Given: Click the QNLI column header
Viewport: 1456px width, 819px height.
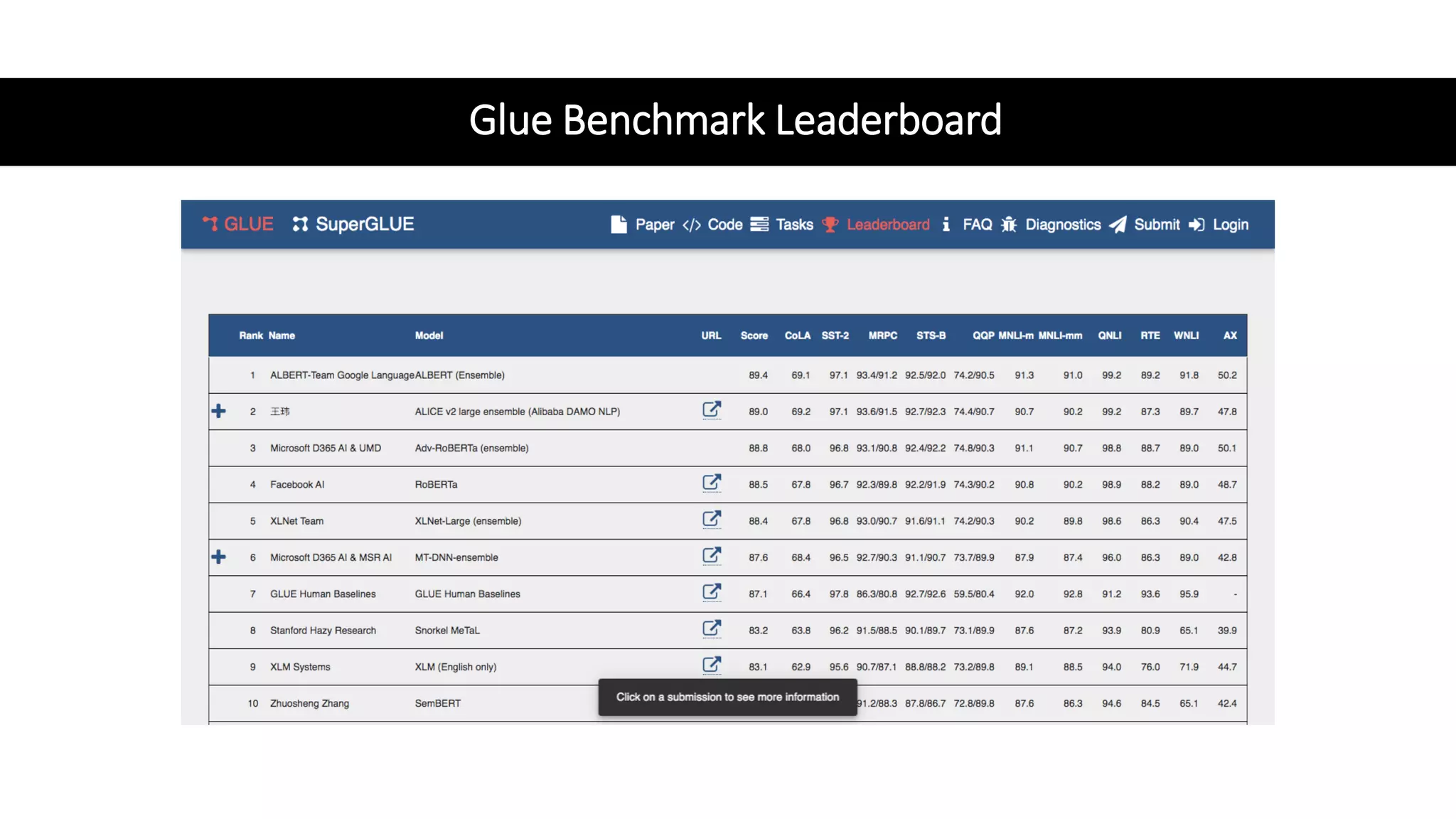Looking at the screenshot, I should point(1110,336).
